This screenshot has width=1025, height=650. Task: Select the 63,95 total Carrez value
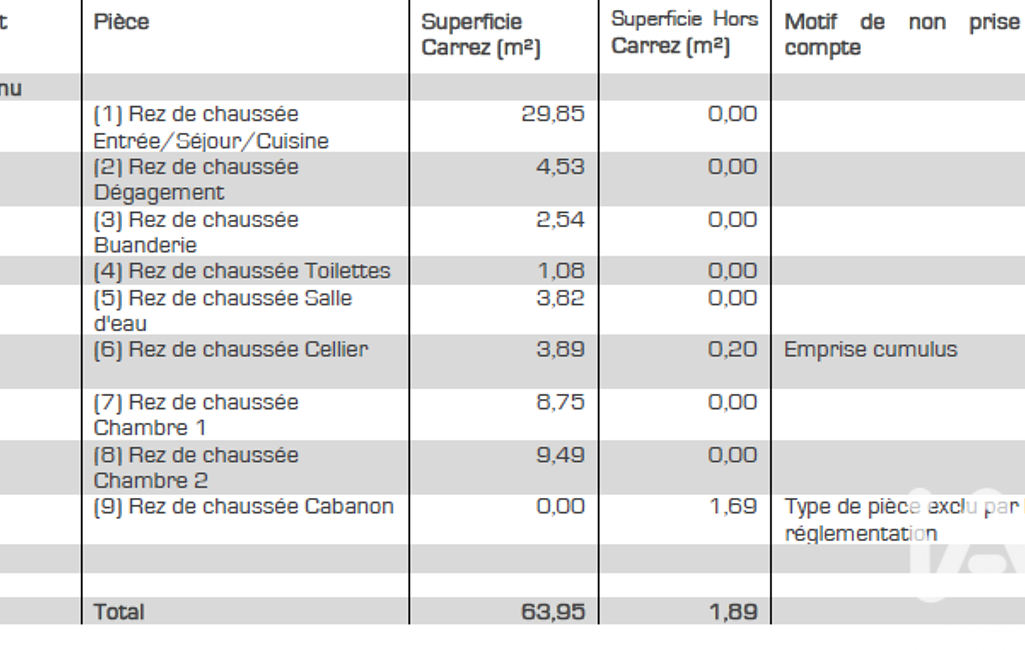(553, 611)
